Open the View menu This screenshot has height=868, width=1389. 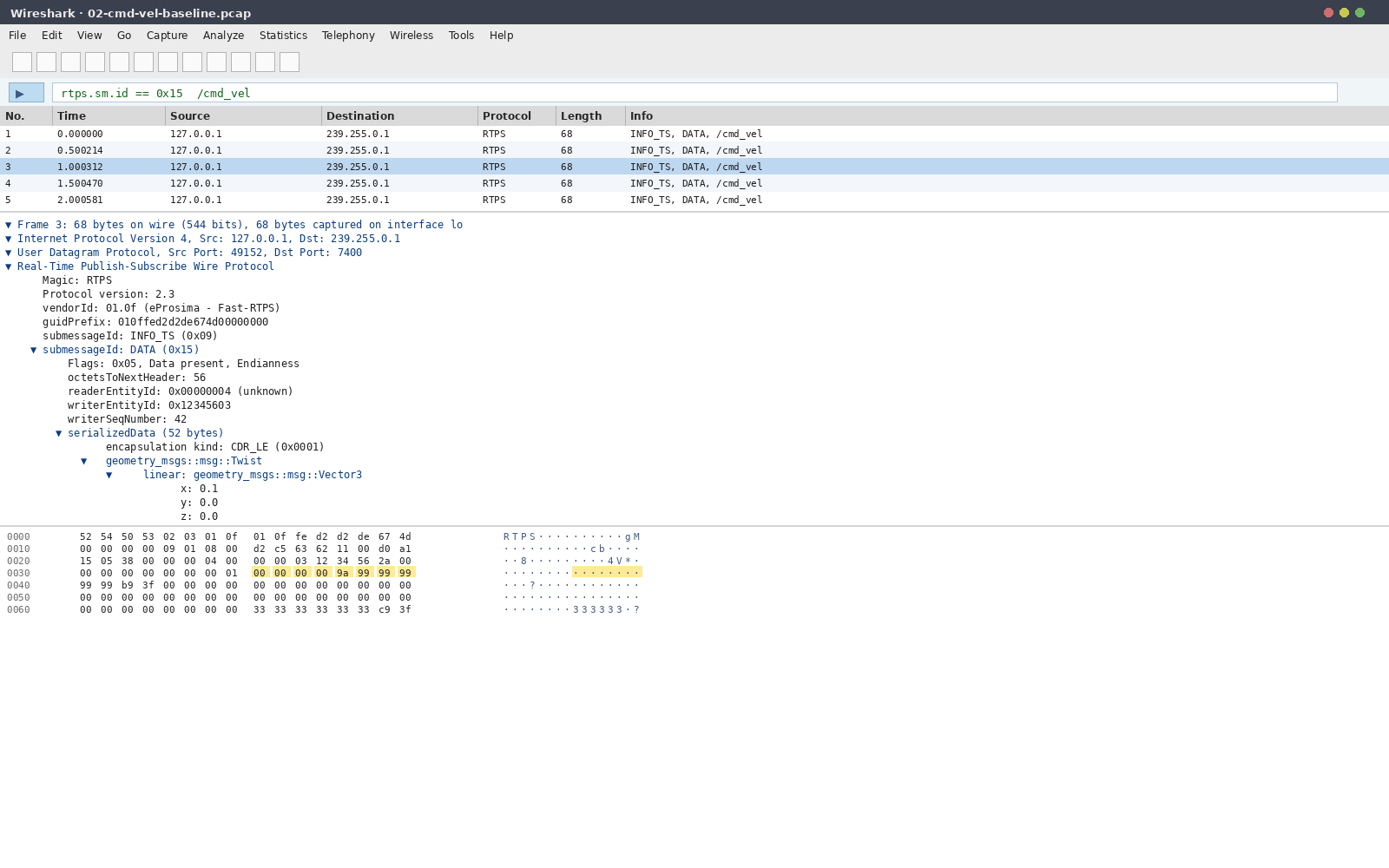89,36
